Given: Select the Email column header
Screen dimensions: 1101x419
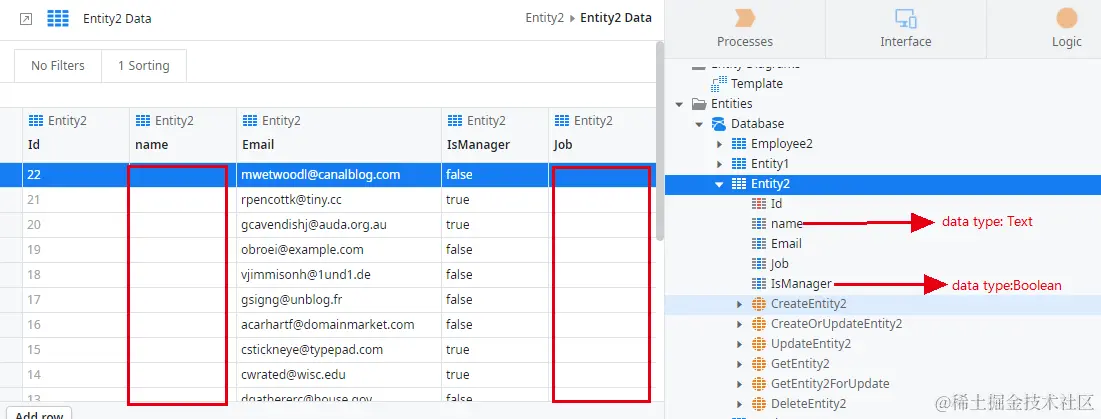Looking at the screenshot, I should (339, 133).
